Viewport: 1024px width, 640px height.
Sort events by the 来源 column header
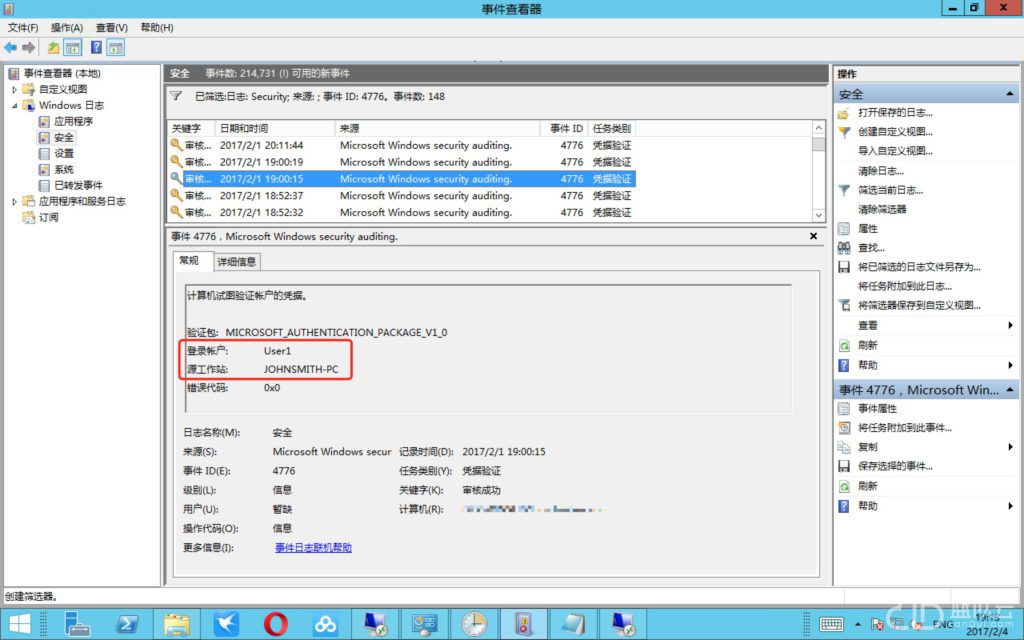pos(438,128)
